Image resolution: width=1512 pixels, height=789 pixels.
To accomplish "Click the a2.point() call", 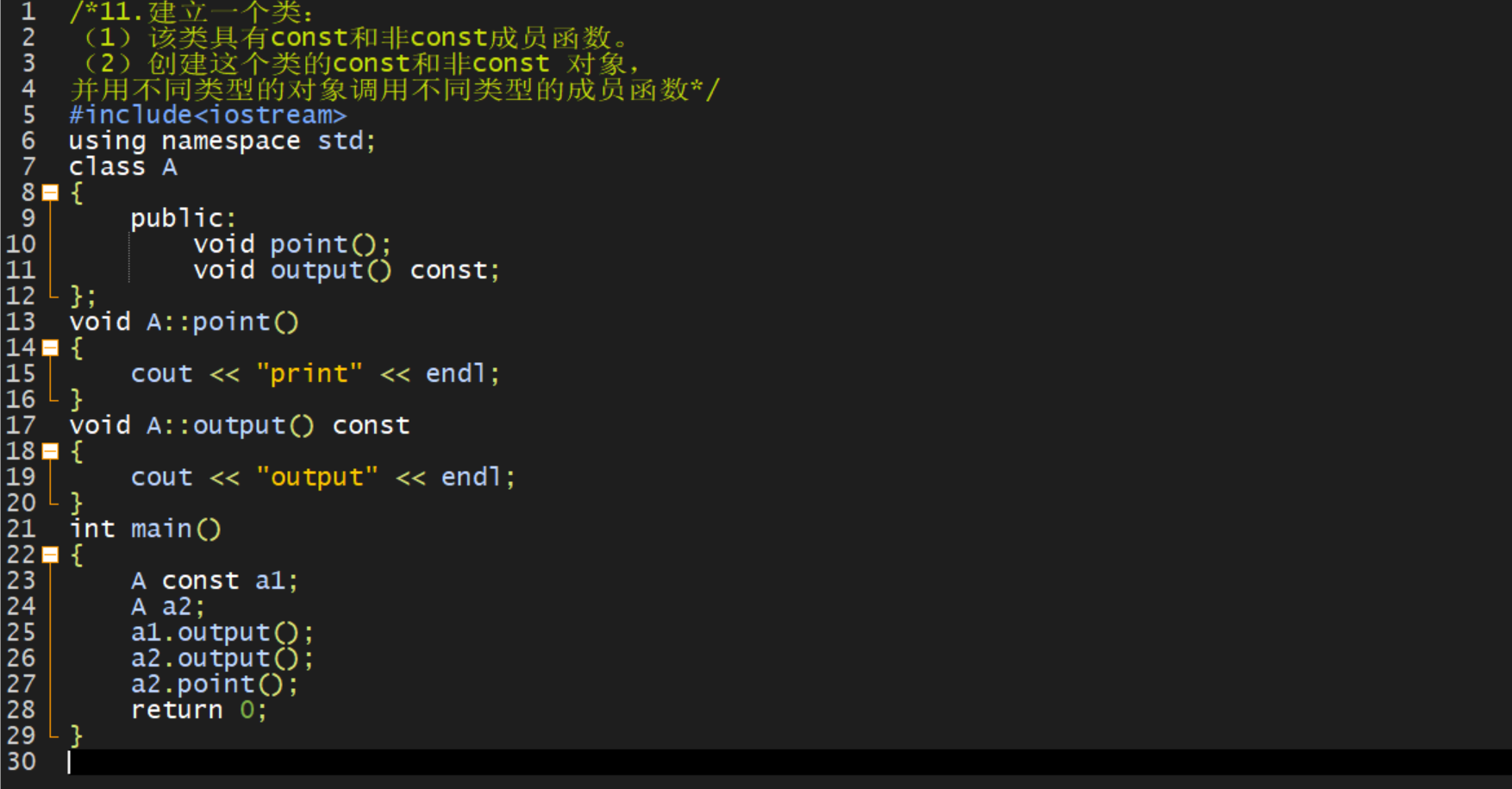I will pyautogui.click(x=214, y=685).
